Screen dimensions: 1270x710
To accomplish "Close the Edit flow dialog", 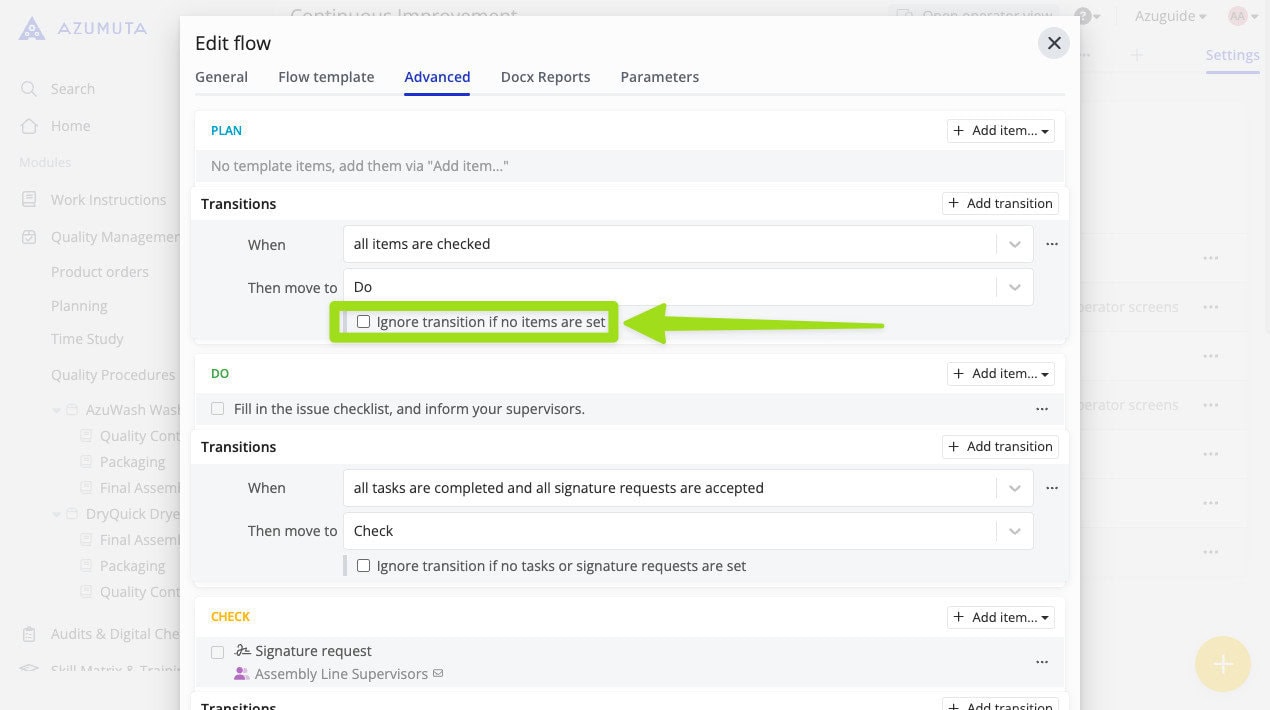I will [1053, 44].
